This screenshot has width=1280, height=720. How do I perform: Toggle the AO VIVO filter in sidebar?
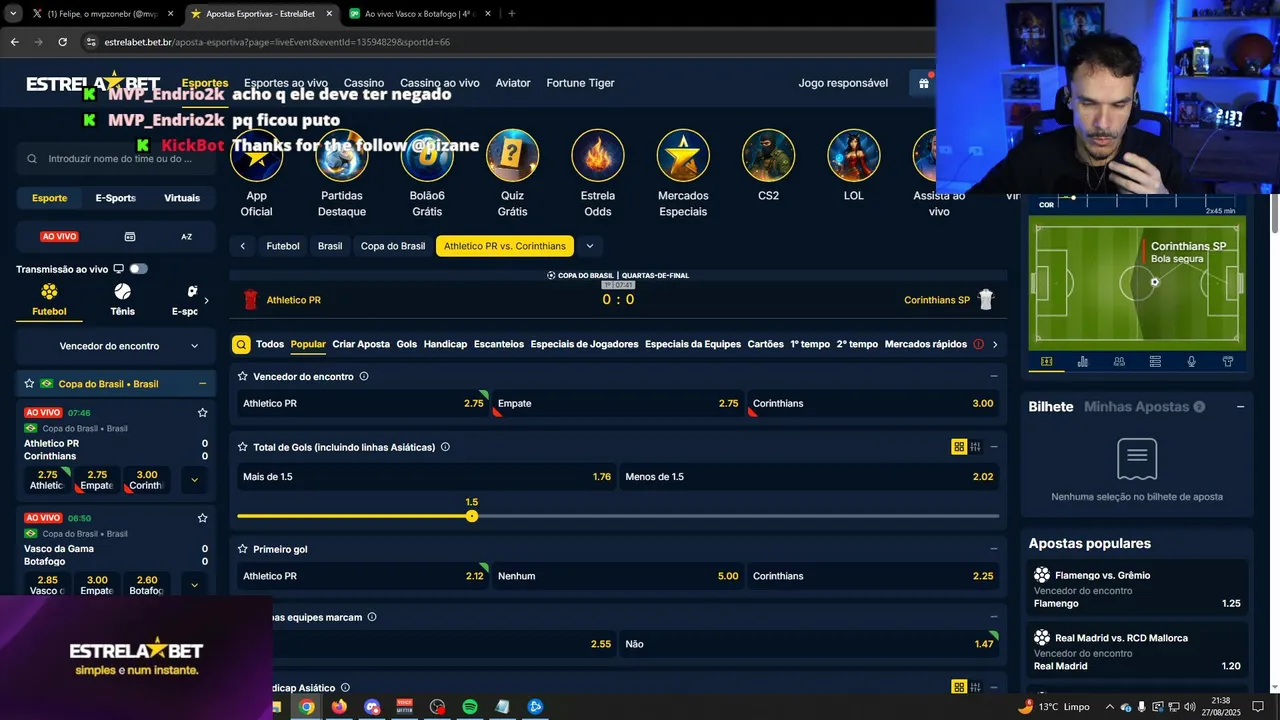(59, 237)
